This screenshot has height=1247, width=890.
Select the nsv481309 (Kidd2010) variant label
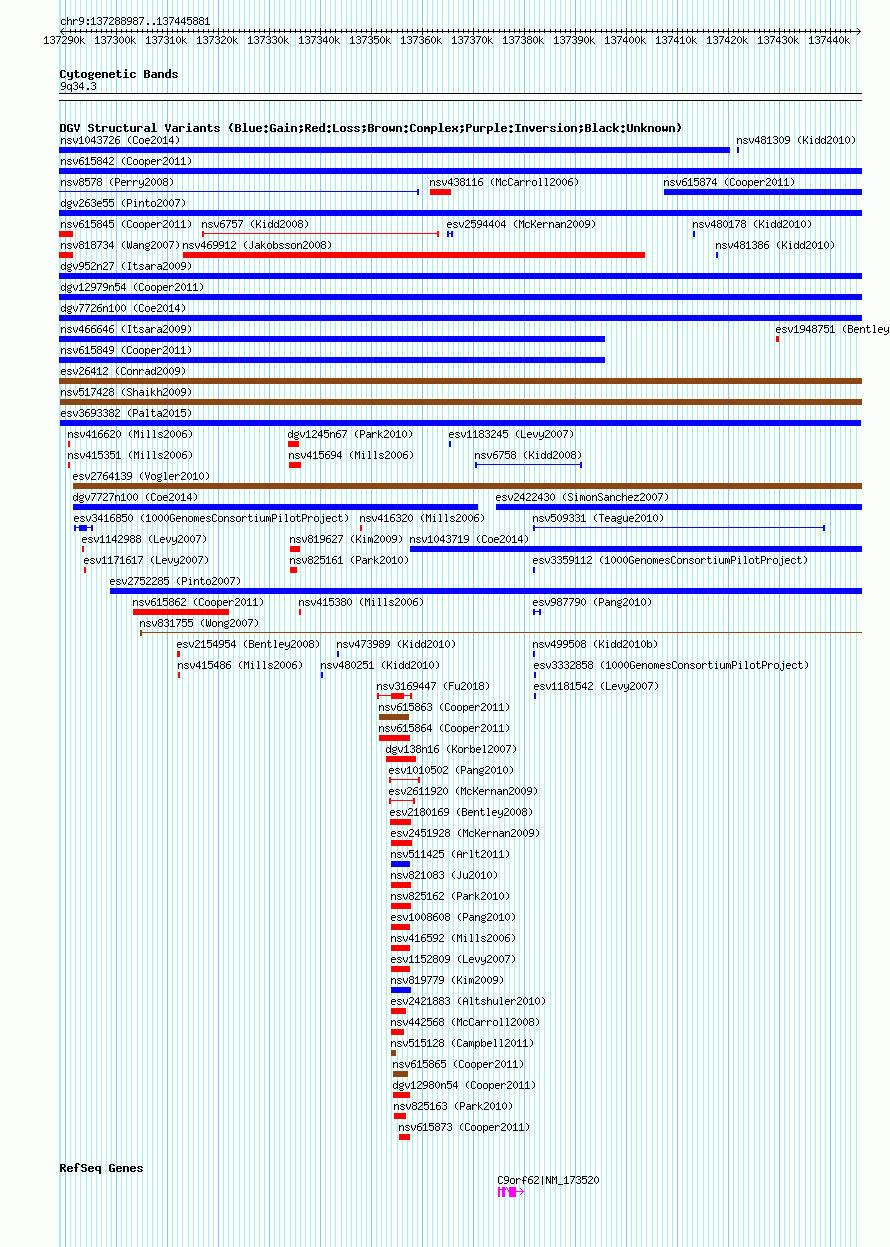click(x=797, y=141)
